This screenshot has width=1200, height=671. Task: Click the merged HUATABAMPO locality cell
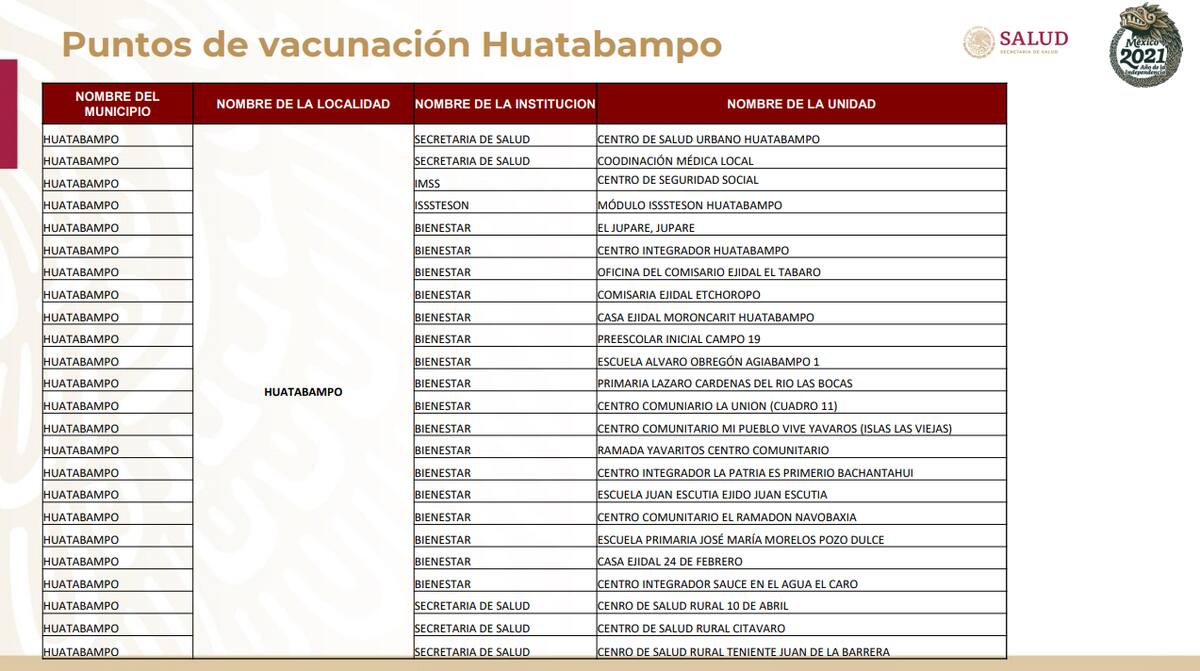303,392
